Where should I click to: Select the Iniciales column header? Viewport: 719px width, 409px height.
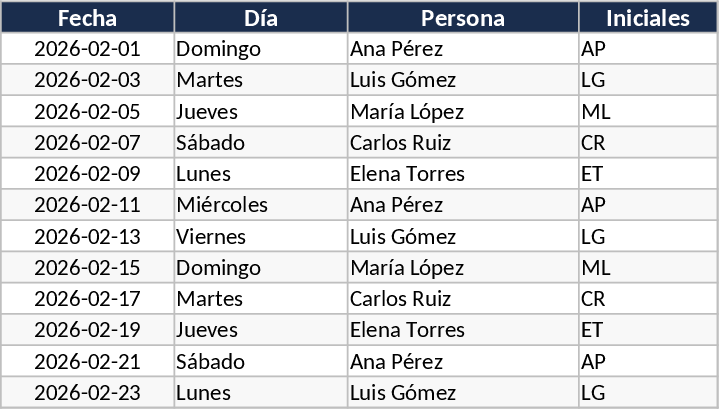648,18
